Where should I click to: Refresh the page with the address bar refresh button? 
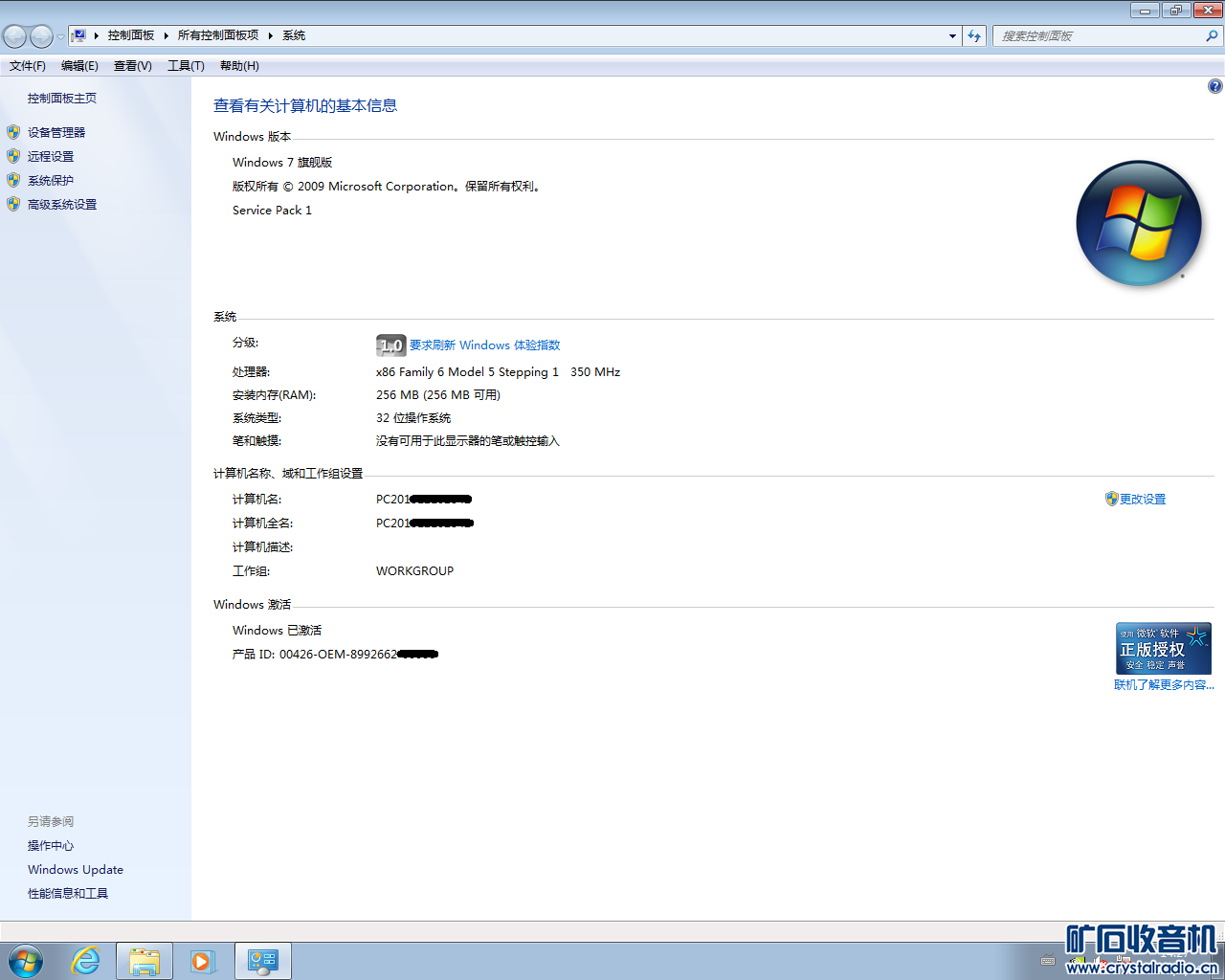tap(974, 35)
